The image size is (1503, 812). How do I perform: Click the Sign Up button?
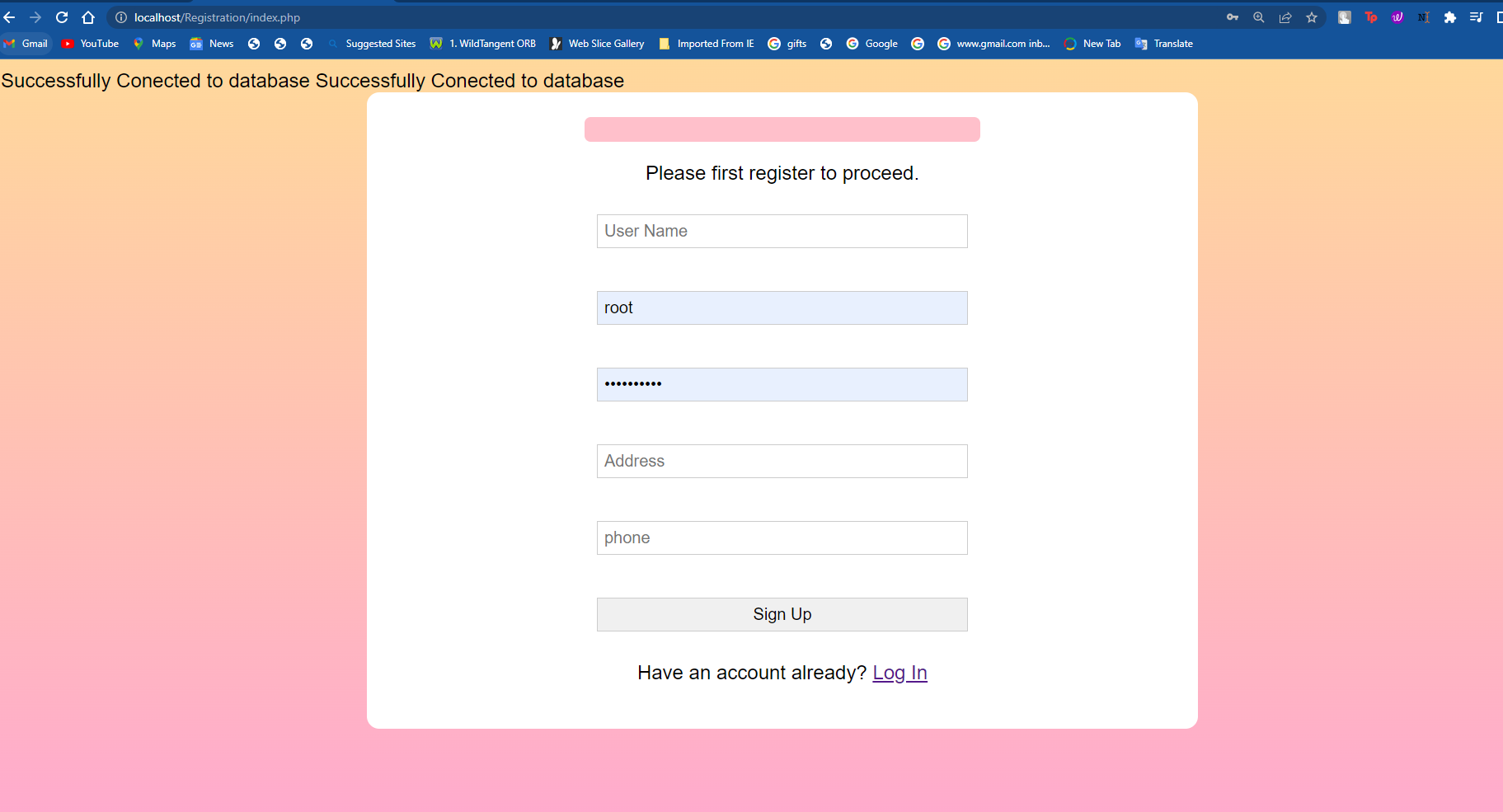pyautogui.click(x=782, y=614)
